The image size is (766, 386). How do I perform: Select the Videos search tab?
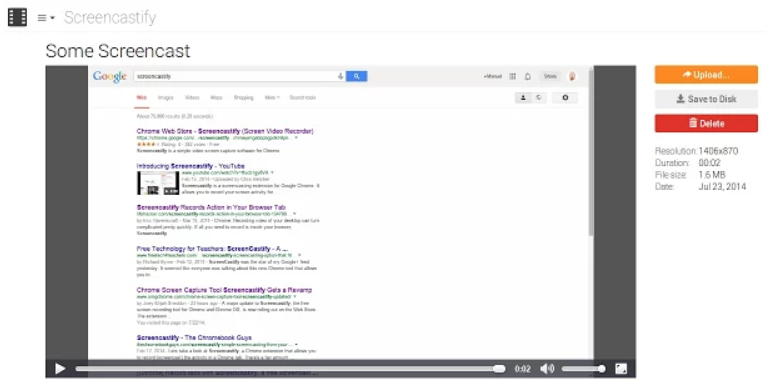click(192, 98)
